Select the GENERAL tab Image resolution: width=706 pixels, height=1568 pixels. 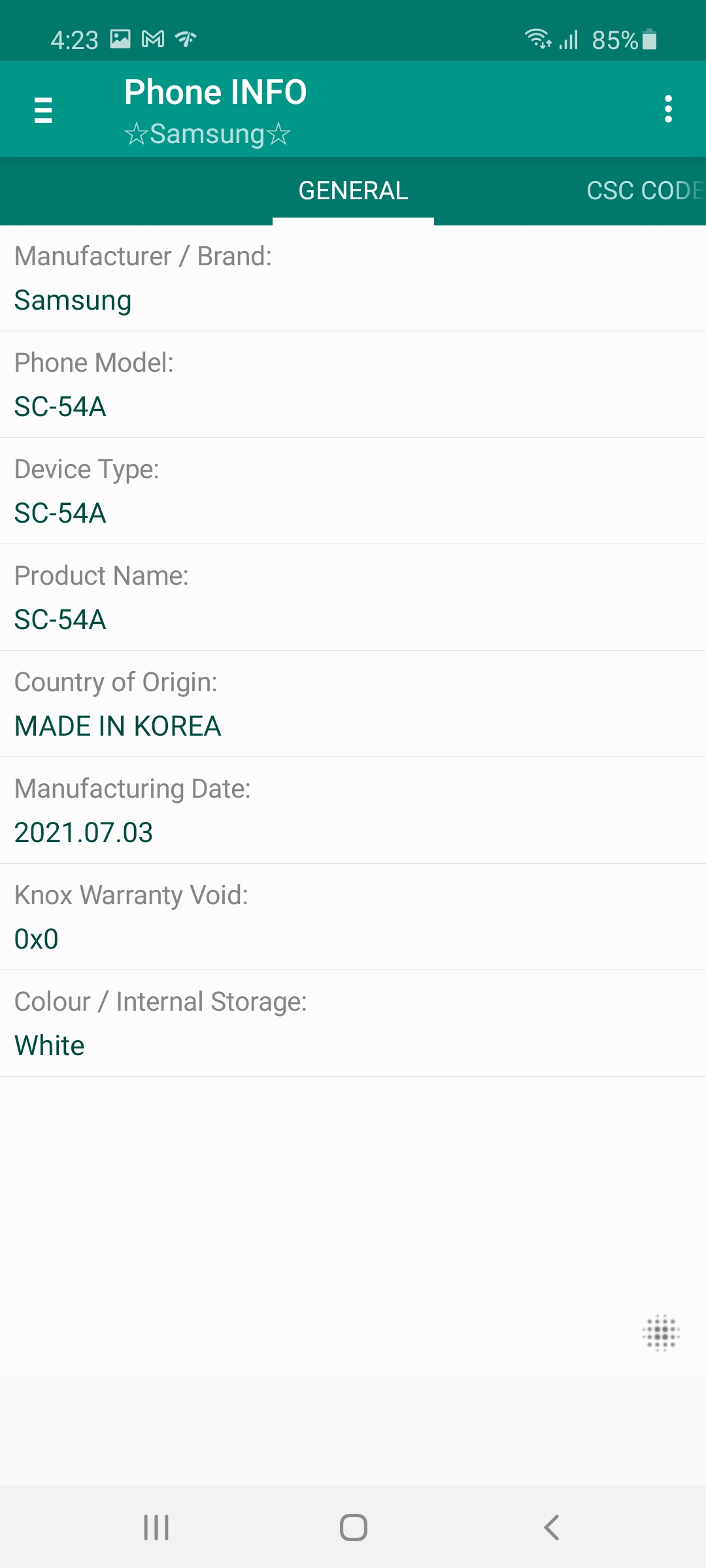[353, 191]
